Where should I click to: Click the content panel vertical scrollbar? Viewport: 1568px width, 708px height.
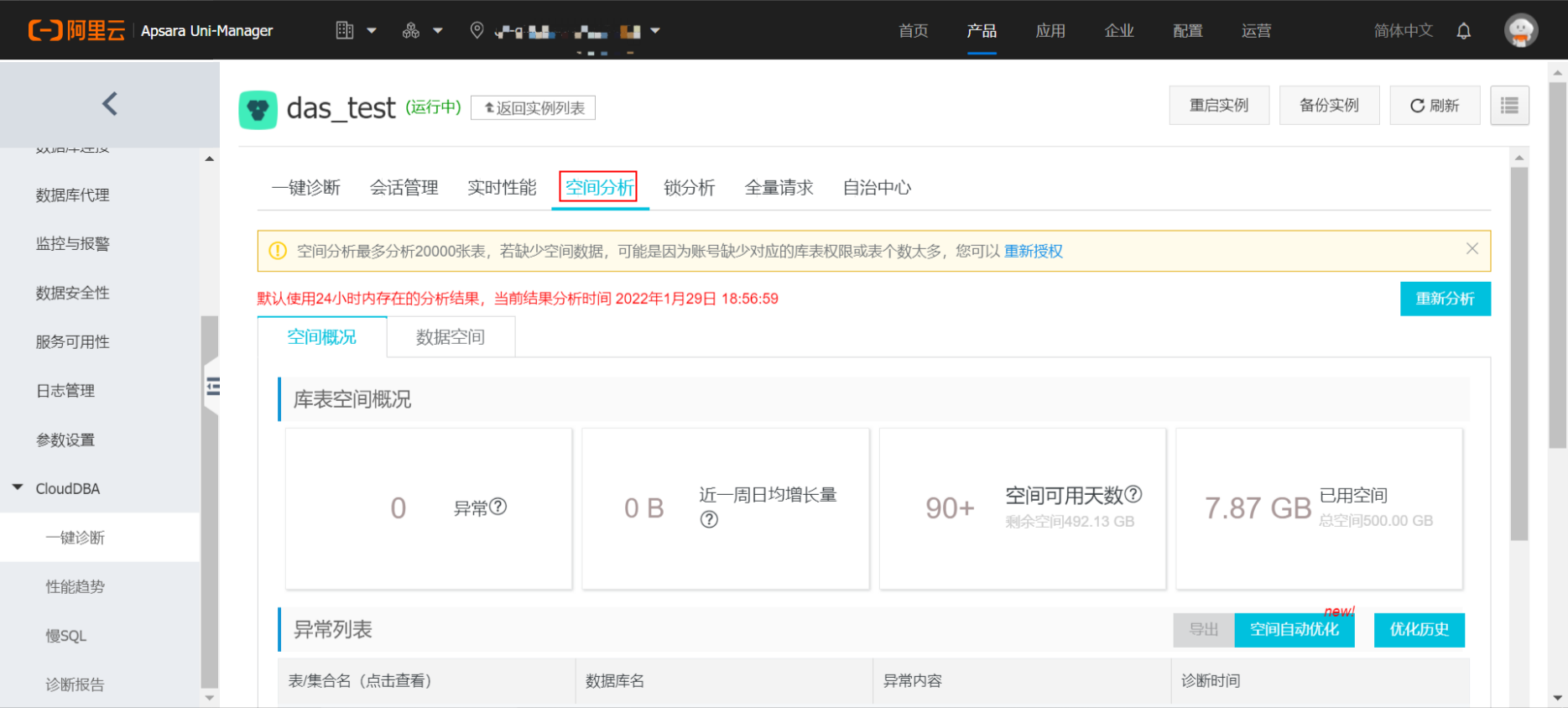click(x=1519, y=353)
